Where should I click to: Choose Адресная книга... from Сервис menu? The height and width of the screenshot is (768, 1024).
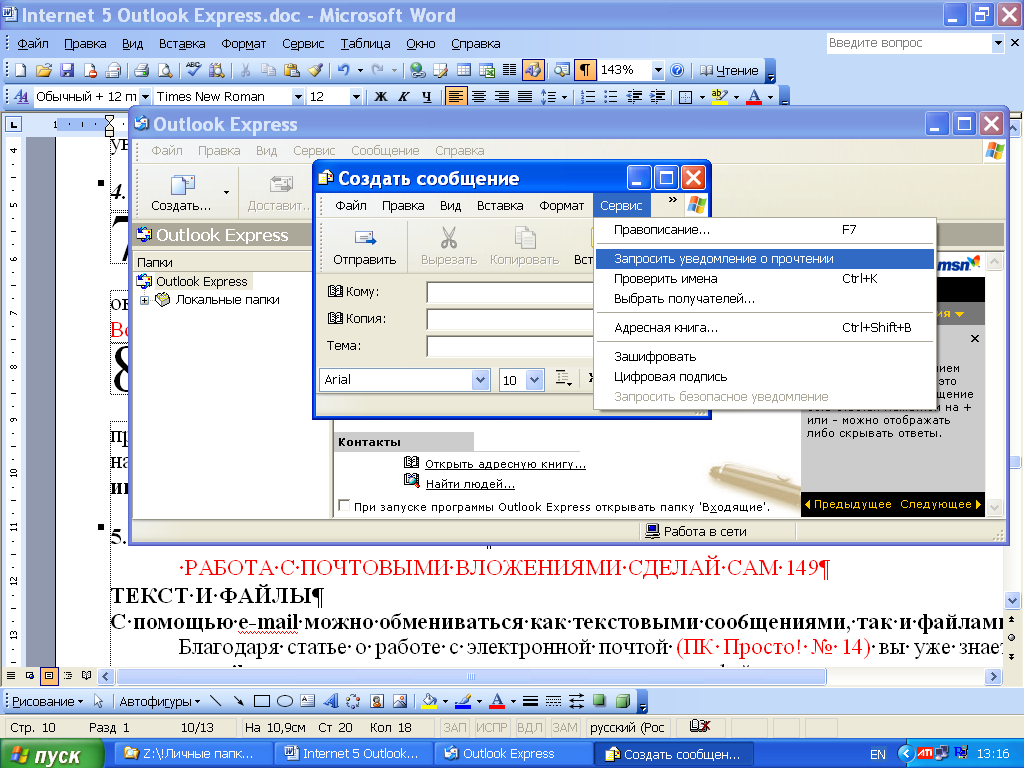tap(765, 328)
